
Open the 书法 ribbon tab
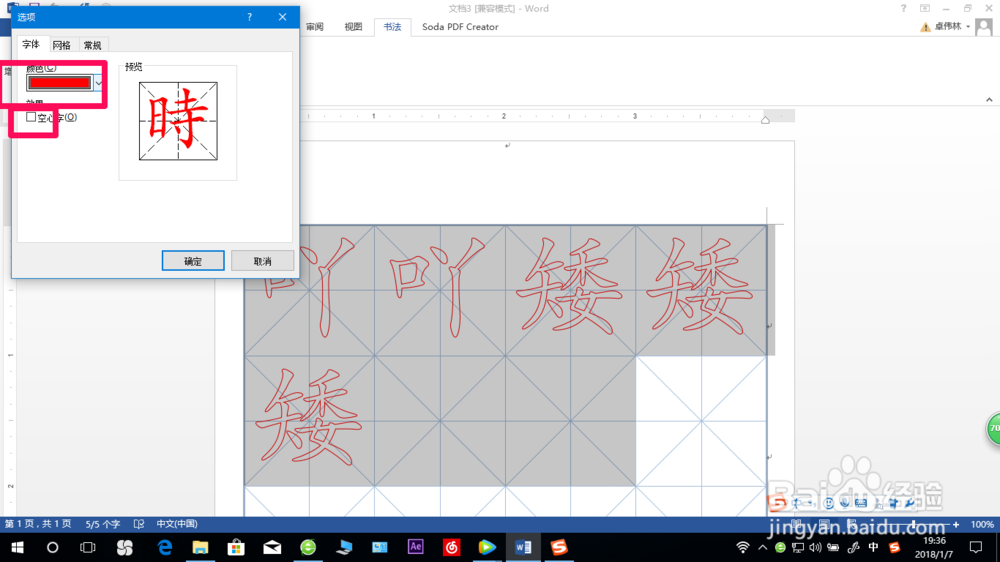392,27
